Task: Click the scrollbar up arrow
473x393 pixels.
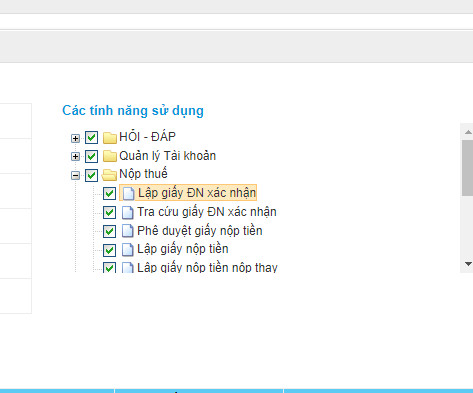Action: [x=468, y=132]
